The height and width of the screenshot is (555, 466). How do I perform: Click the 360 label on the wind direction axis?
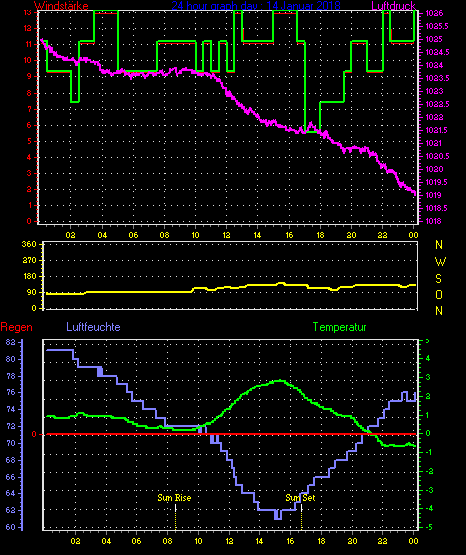click(29, 245)
